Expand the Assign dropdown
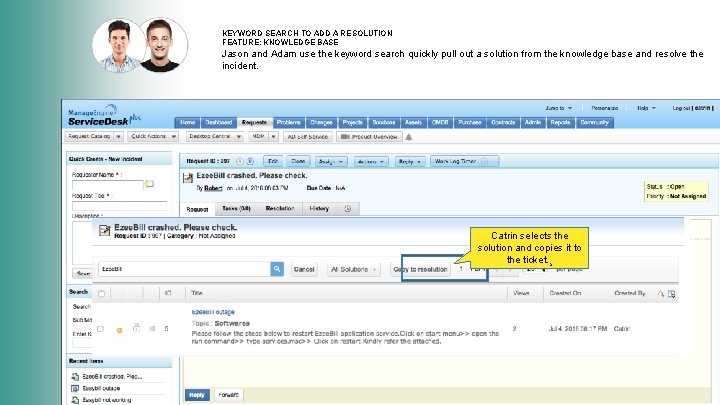This screenshot has height=405, width=720. tap(331, 162)
